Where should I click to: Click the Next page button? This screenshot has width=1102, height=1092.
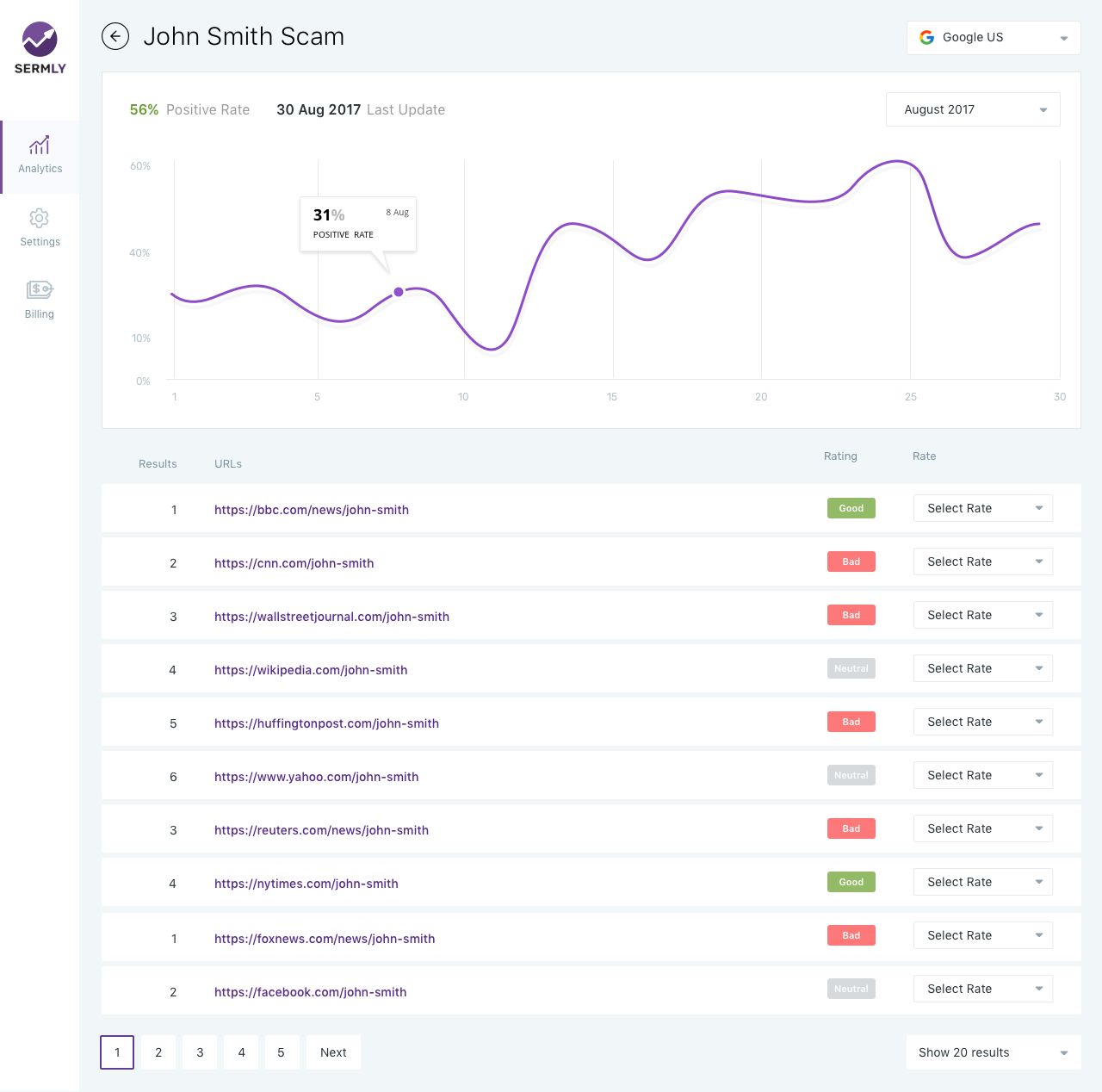coord(333,1052)
